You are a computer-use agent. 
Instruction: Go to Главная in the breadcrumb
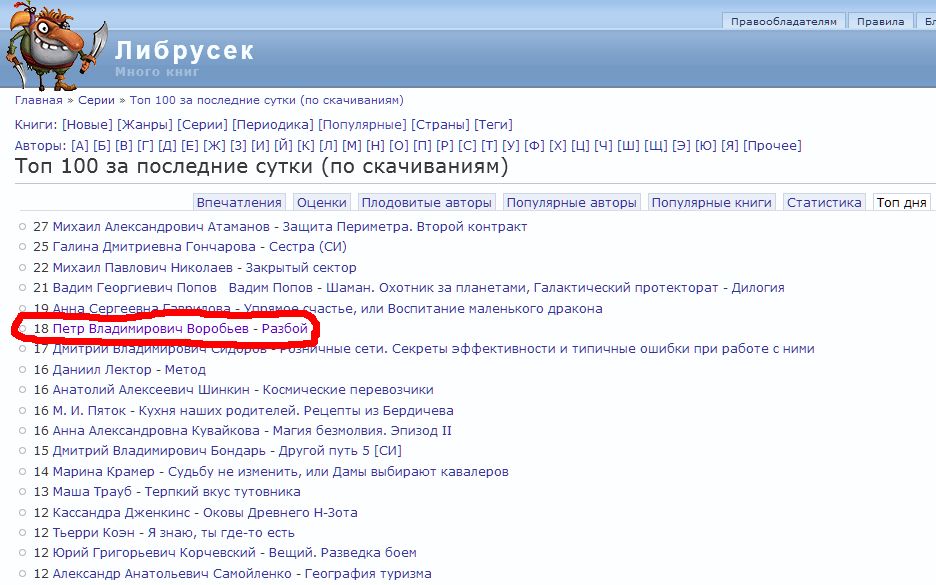(38, 101)
